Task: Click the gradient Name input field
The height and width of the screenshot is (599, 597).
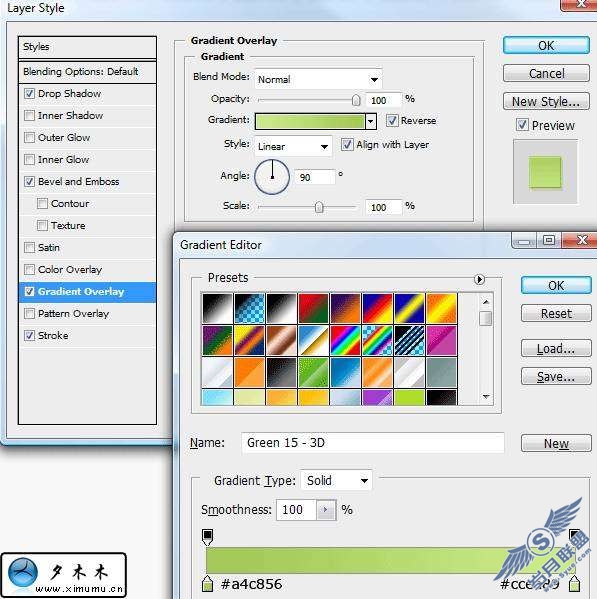Action: (x=372, y=442)
